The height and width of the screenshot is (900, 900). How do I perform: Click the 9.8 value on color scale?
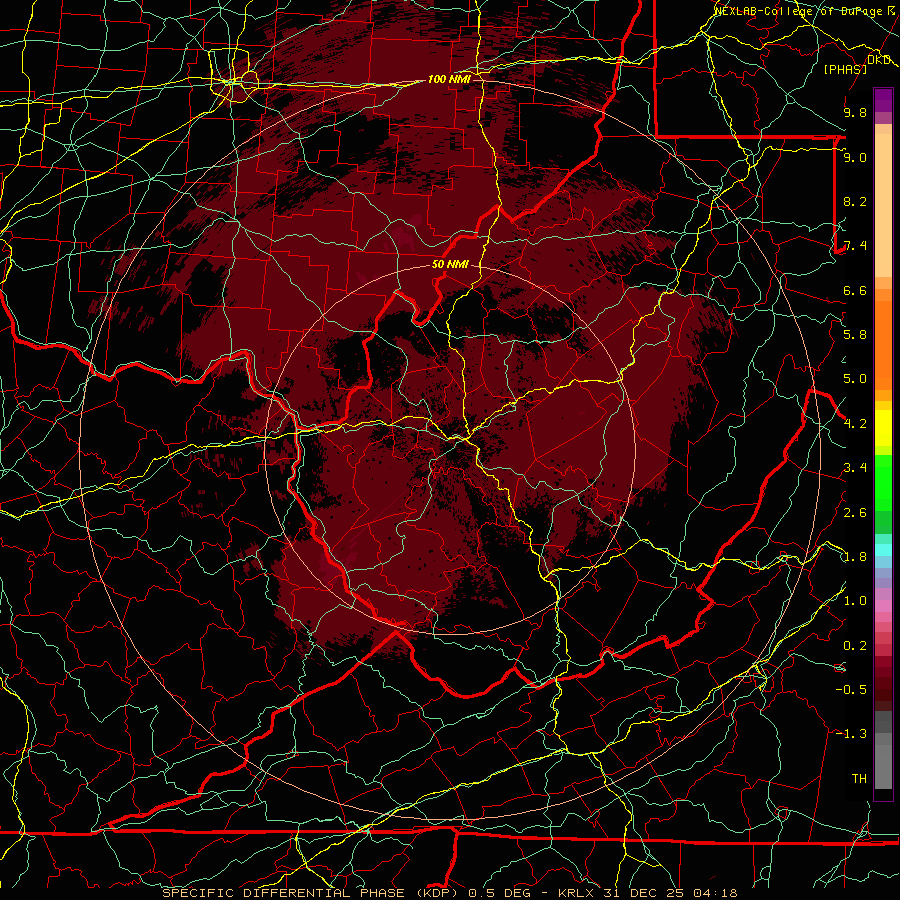tap(855, 112)
